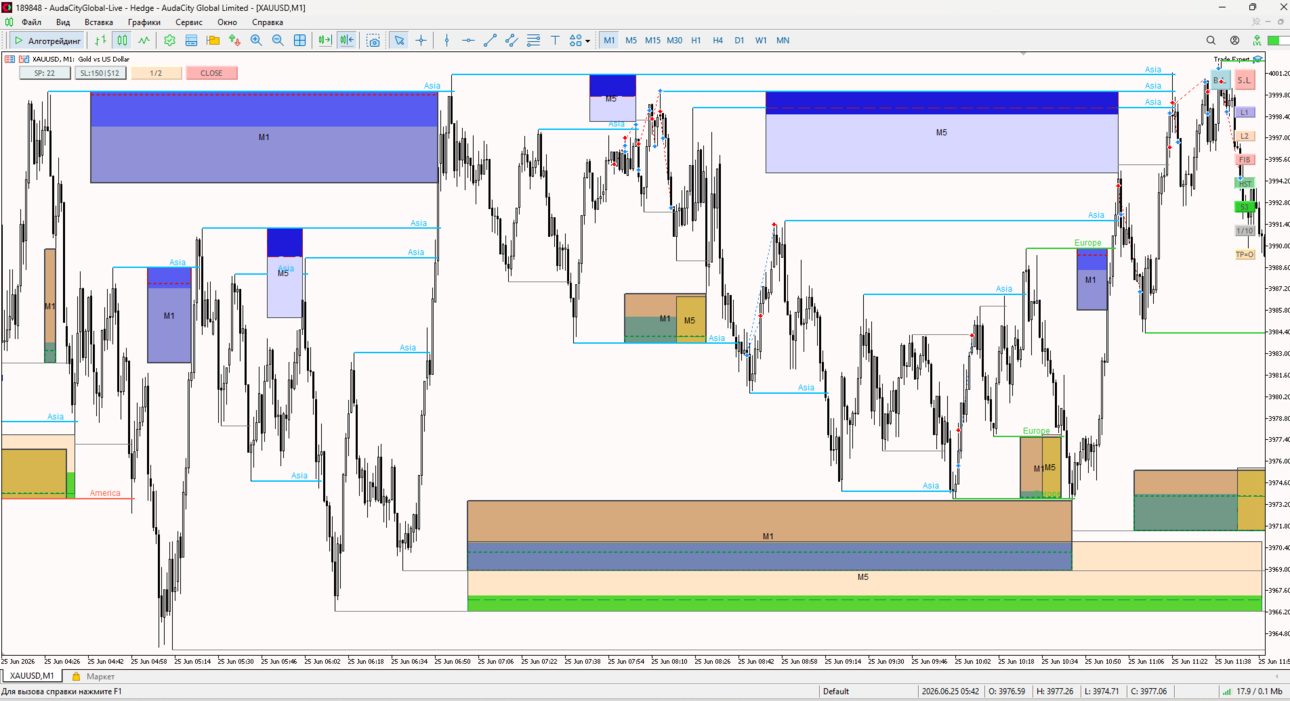Click the LVL signal icon

(x=1256, y=40)
